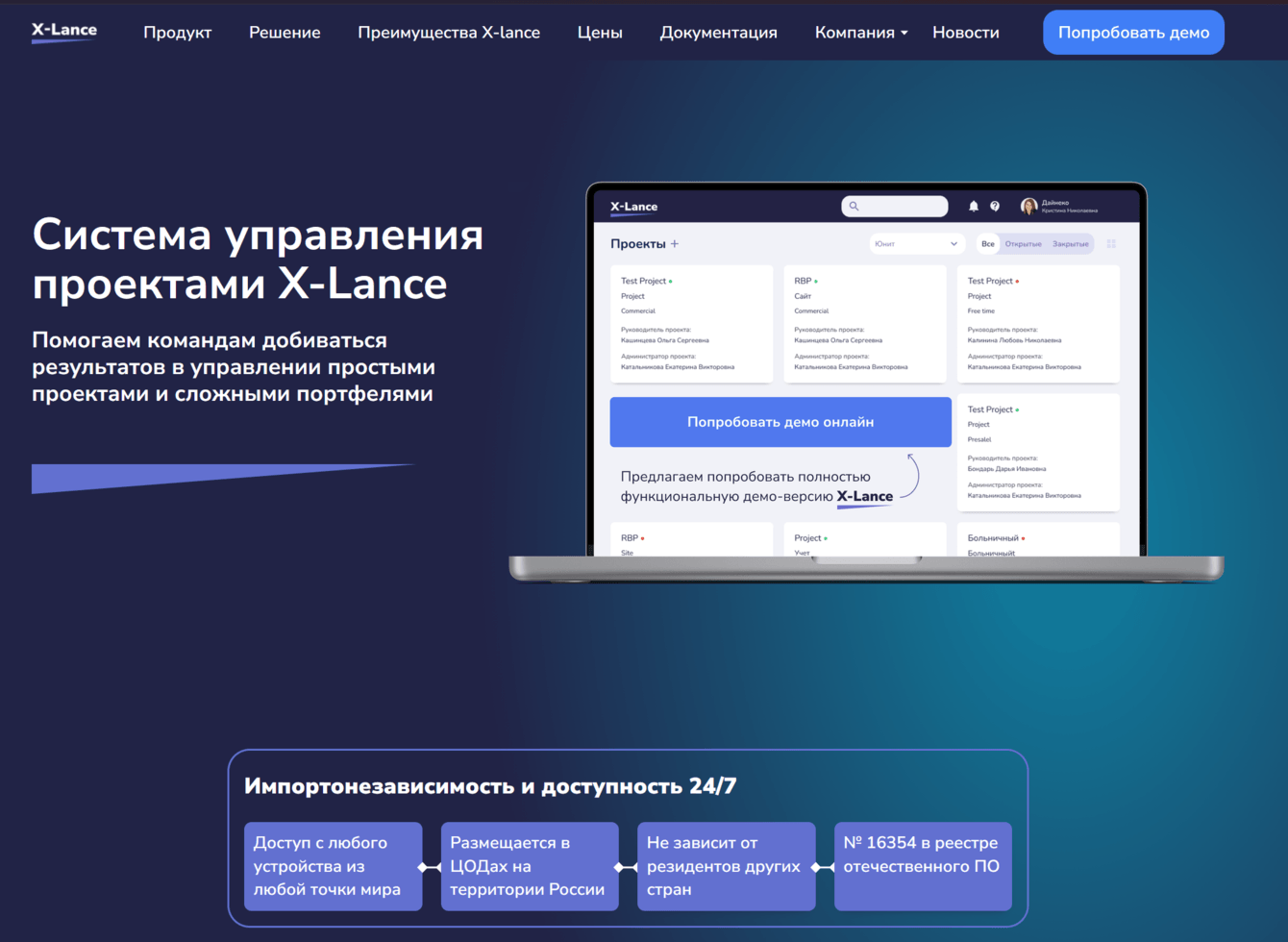Viewport: 1288px width, 942px height.
Task: Add a project with the plus icon
Action: 675,244
